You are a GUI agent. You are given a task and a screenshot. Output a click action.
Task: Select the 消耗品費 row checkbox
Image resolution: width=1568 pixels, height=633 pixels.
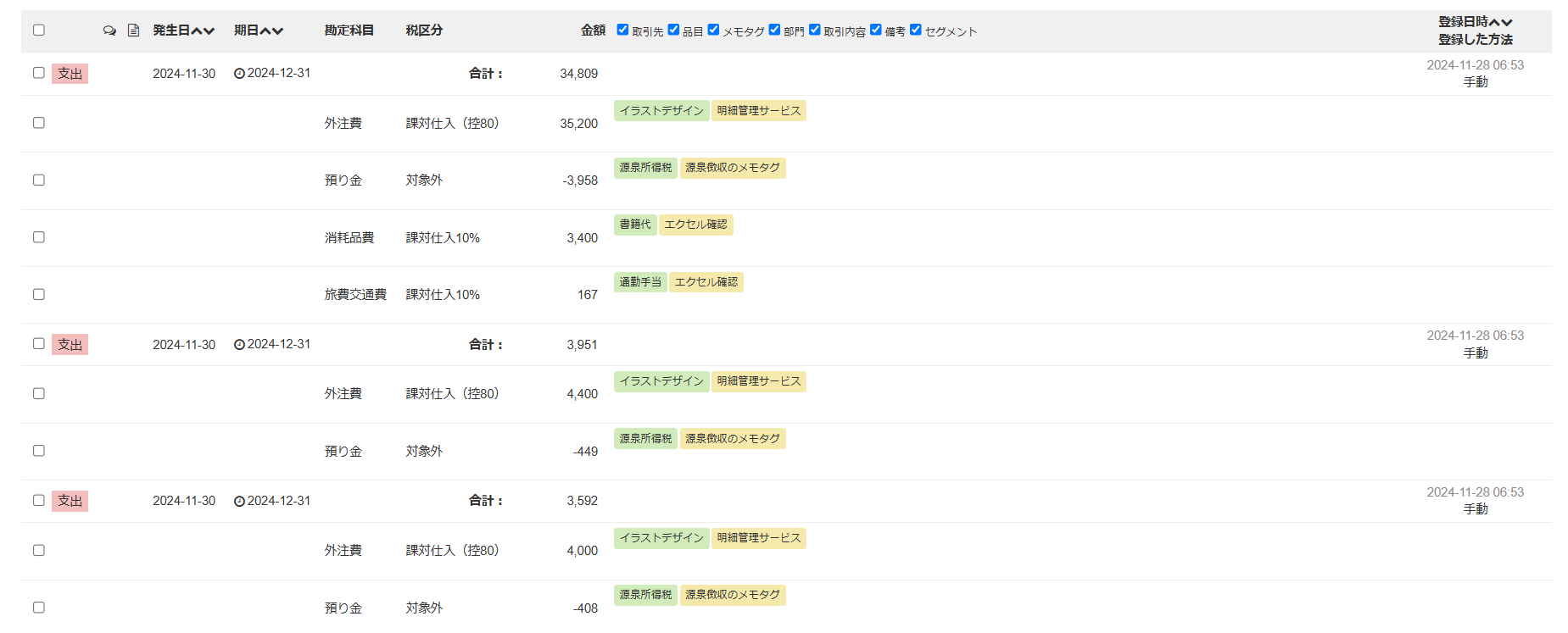coord(39,237)
